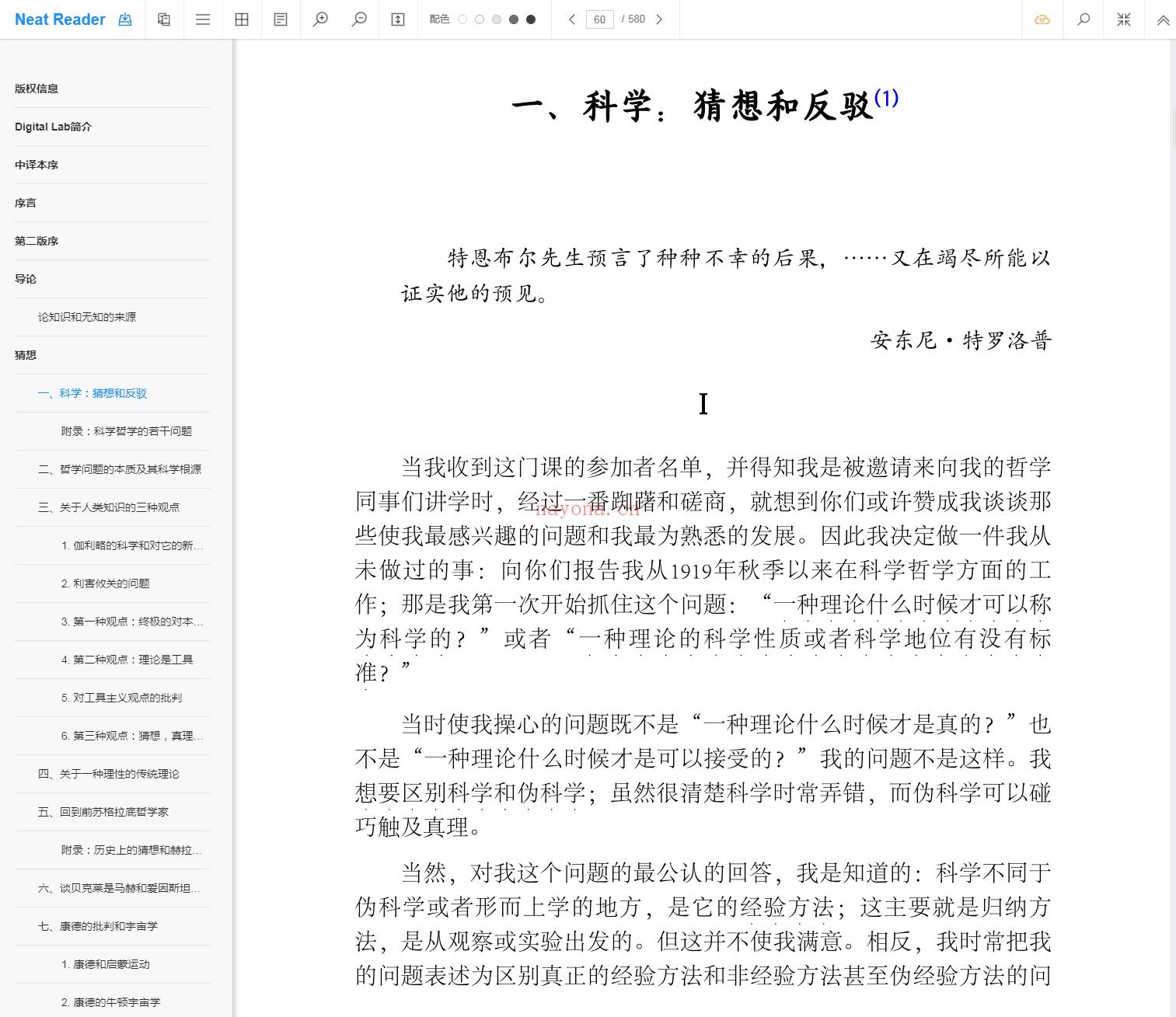Open 六、谈贝克莱是马赫和爱因斯坦… entry
Image resolution: width=1176 pixels, height=1017 pixels.
(113, 888)
